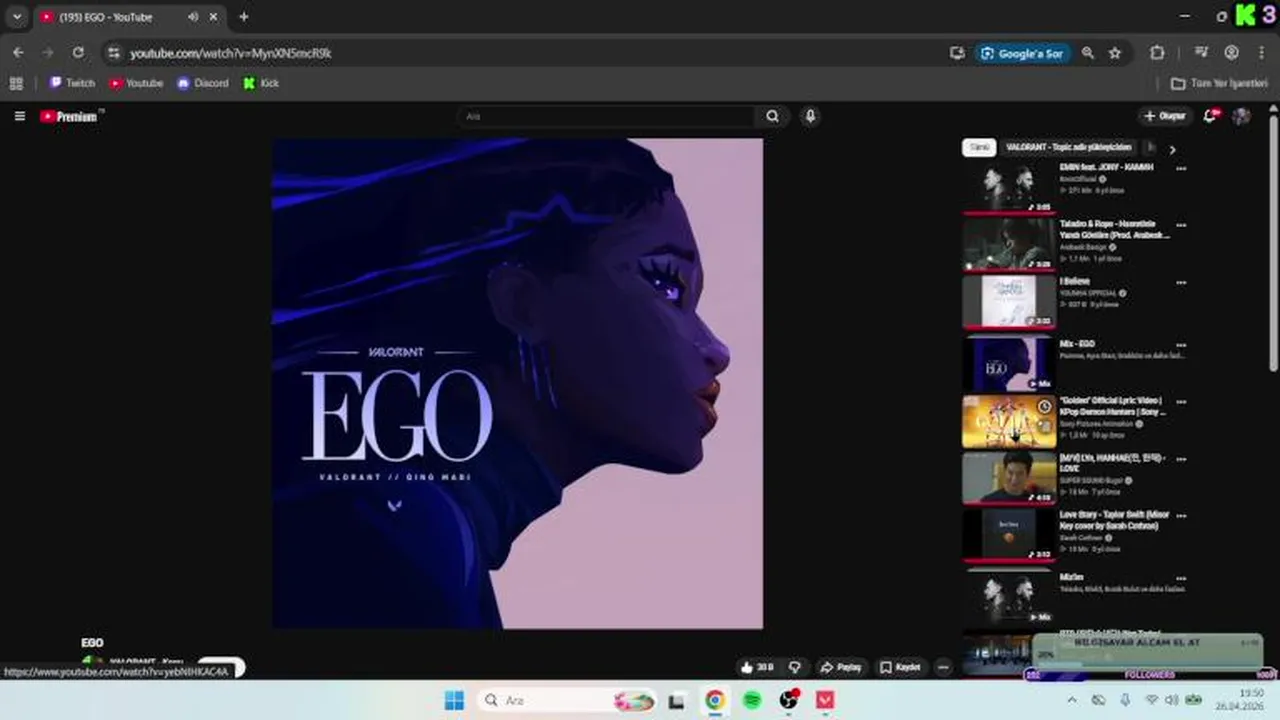This screenshot has width=1280, height=720.
Task: Open Spotify from the taskbar
Action: tap(752, 700)
